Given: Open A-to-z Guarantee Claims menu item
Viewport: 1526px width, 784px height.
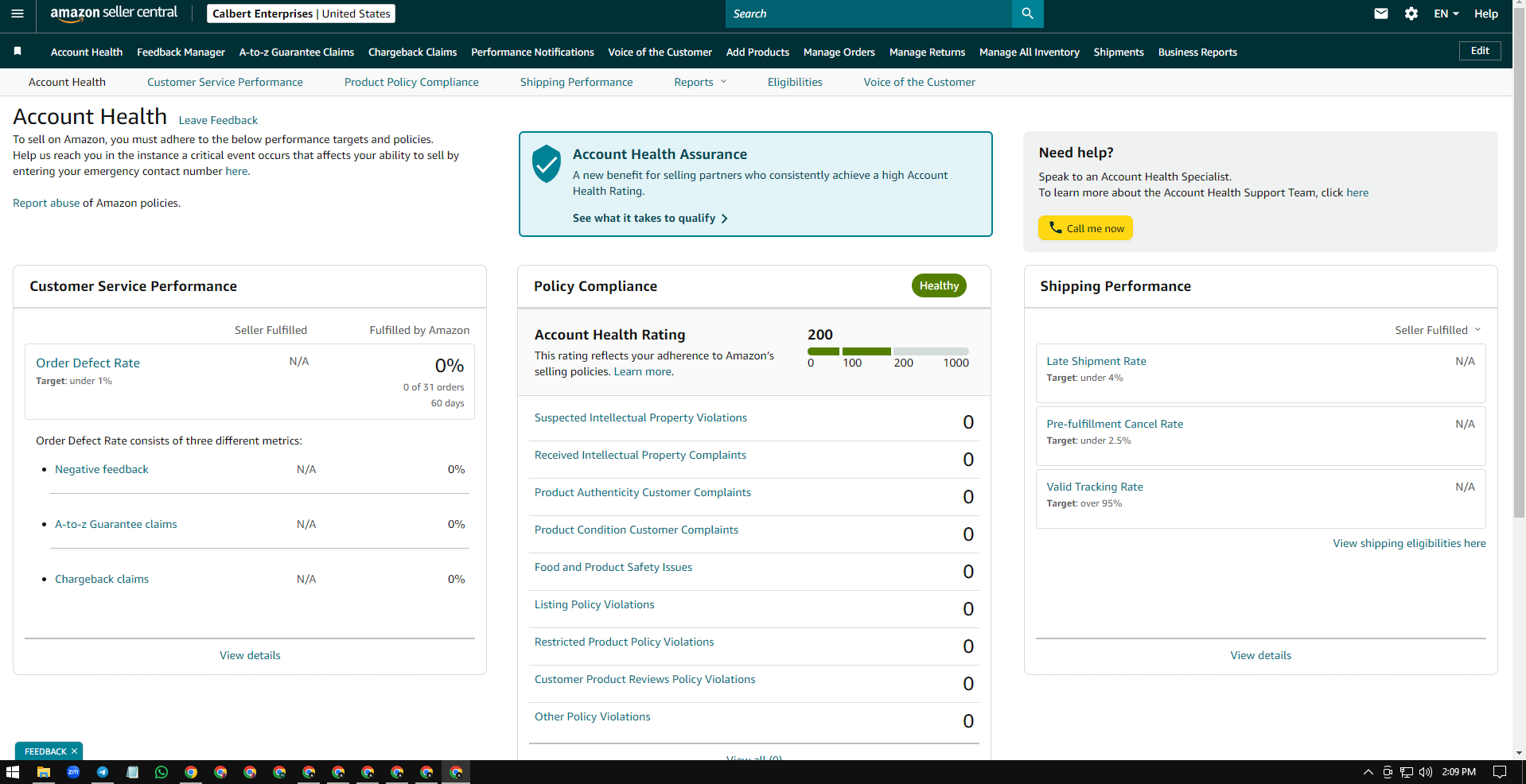Looking at the screenshot, I should (x=297, y=52).
